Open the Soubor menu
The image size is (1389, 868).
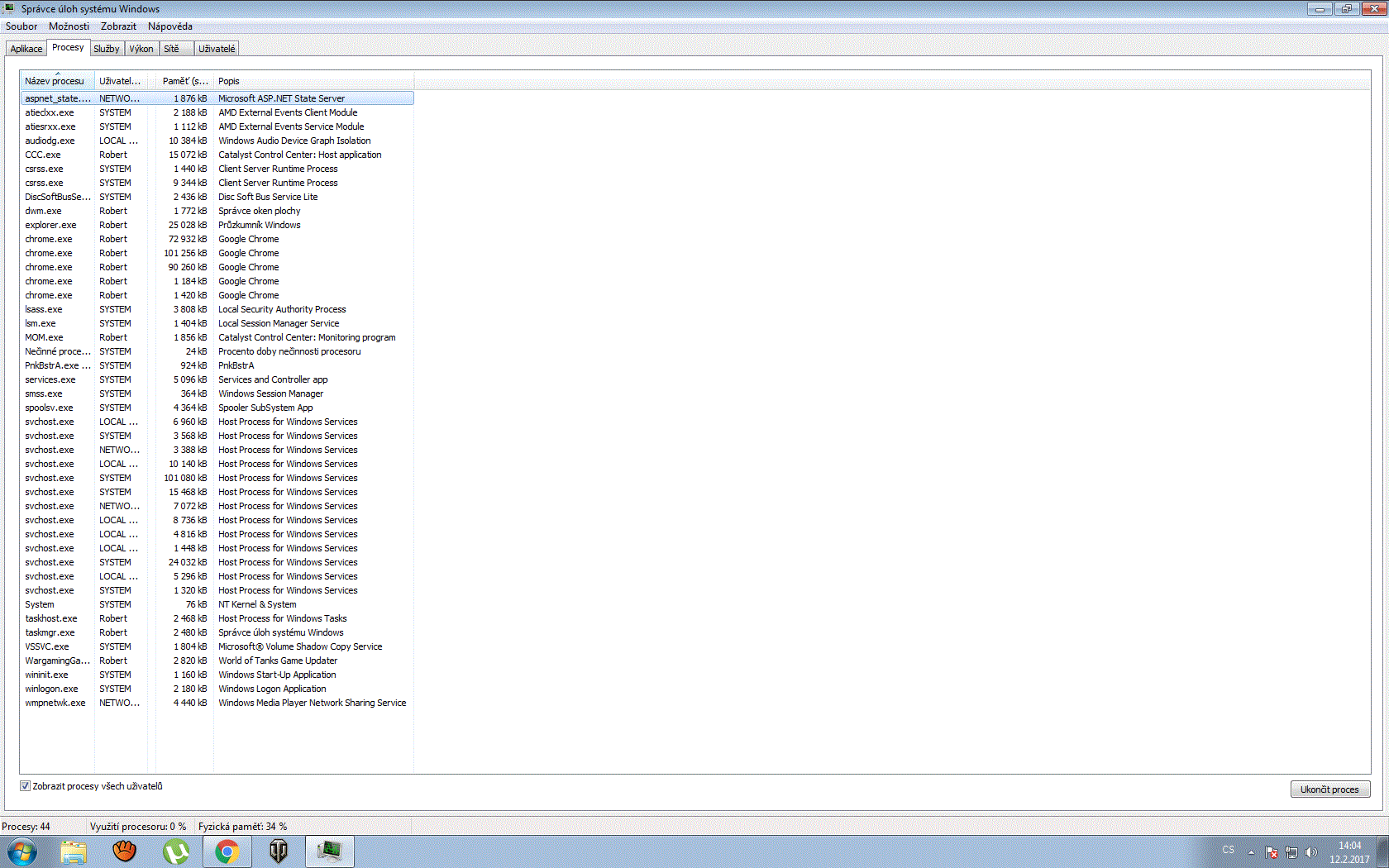[21, 26]
